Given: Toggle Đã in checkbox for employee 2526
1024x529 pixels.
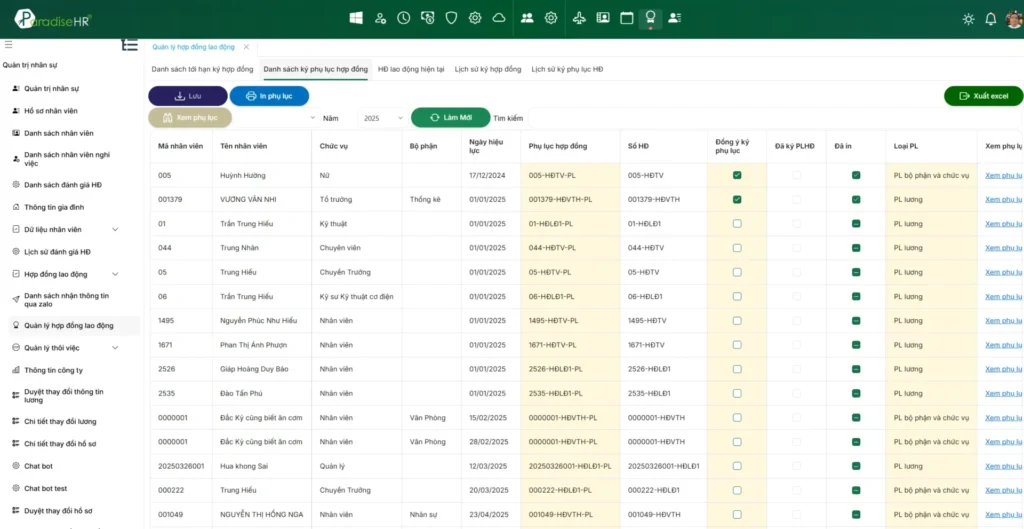Looking at the screenshot, I should coord(856,369).
